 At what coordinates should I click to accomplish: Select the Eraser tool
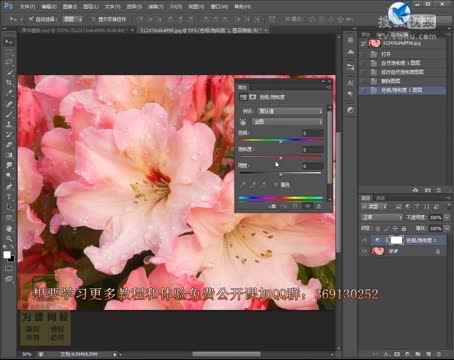pyautogui.click(x=9, y=145)
